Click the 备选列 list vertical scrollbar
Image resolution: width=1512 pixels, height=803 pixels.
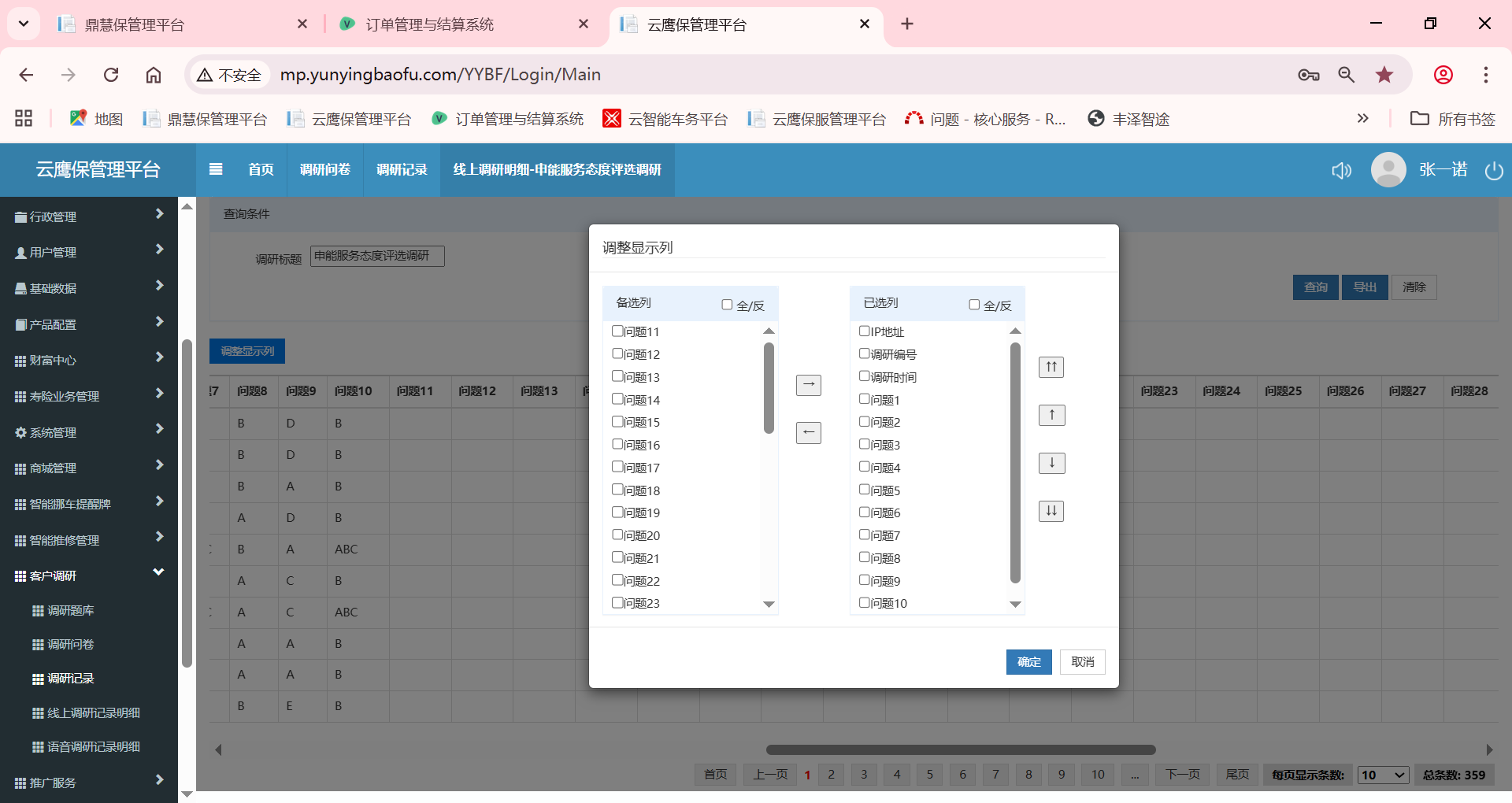[x=769, y=388]
